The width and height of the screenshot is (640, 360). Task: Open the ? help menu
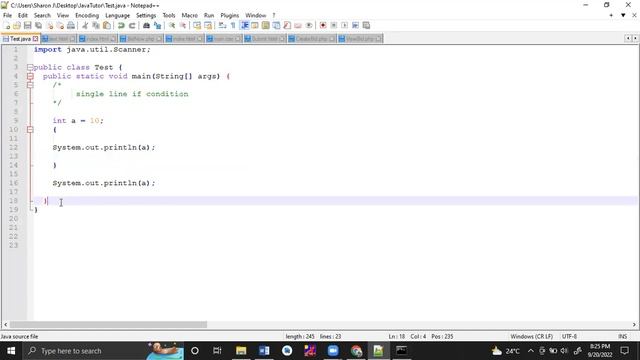tap(274, 16)
